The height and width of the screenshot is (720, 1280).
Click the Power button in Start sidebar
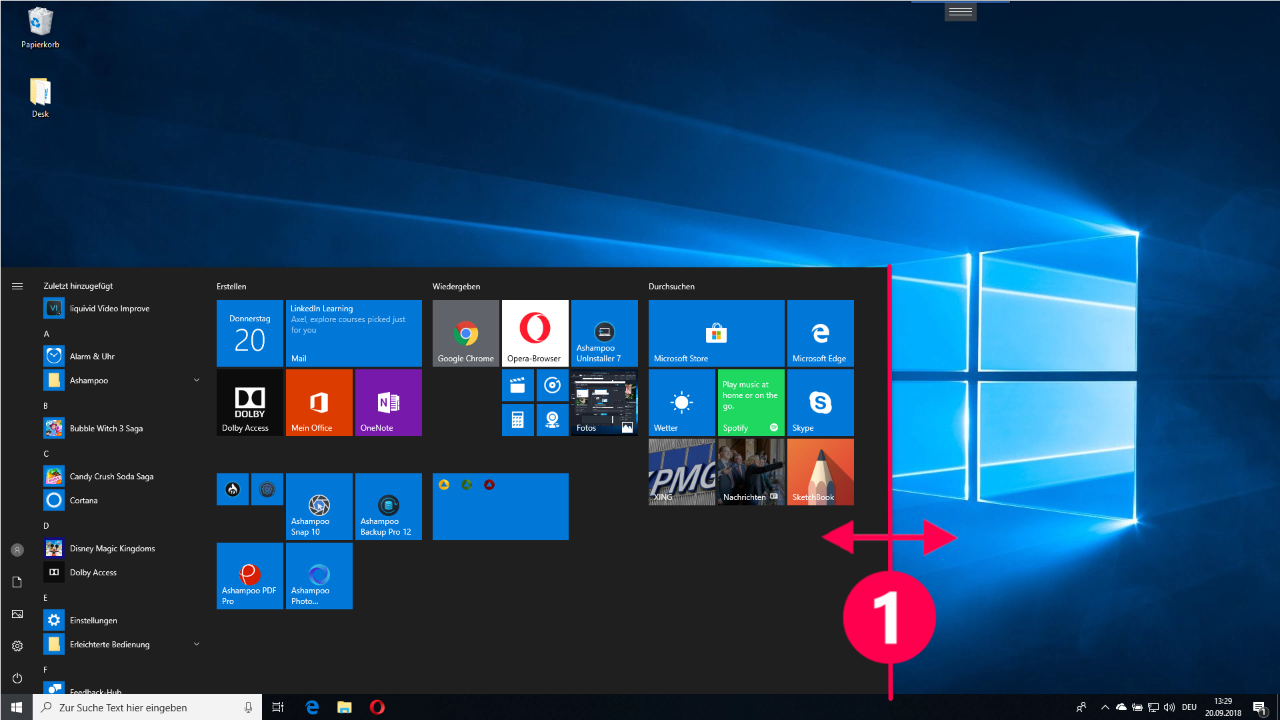tap(17, 678)
